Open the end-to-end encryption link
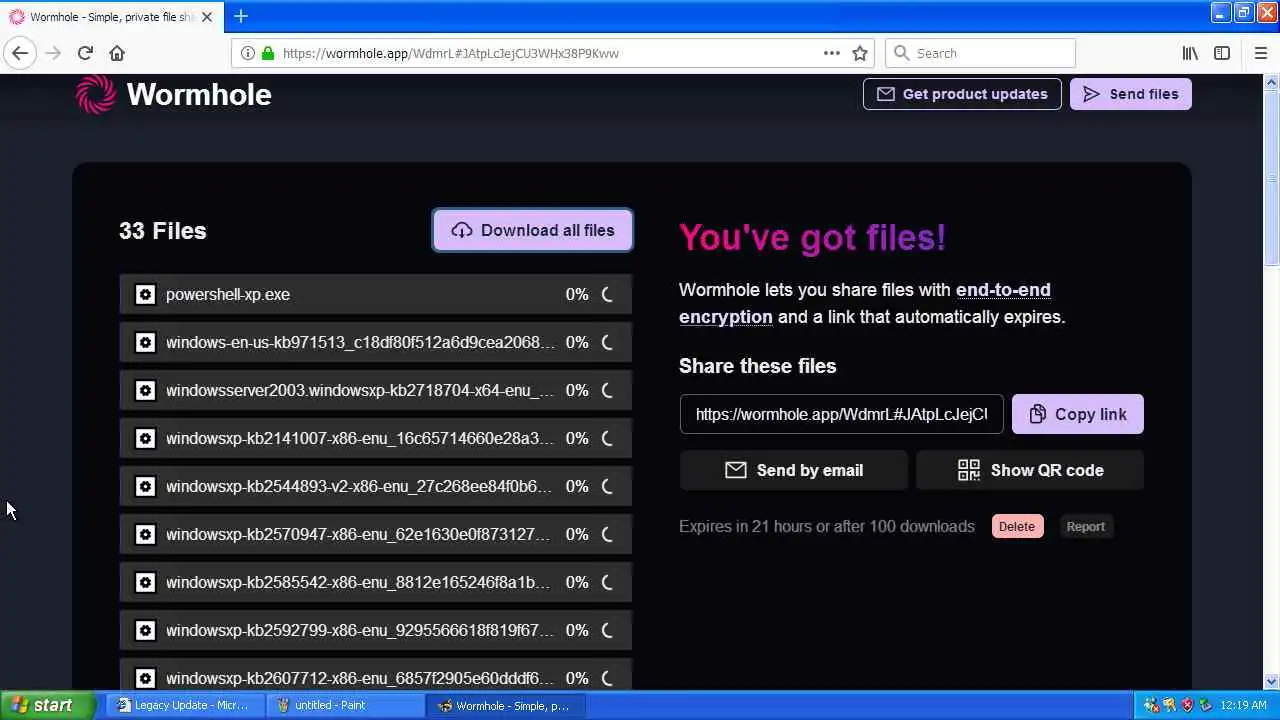The width and height of the screenshot is (1280, 720). tap(864, 303)
